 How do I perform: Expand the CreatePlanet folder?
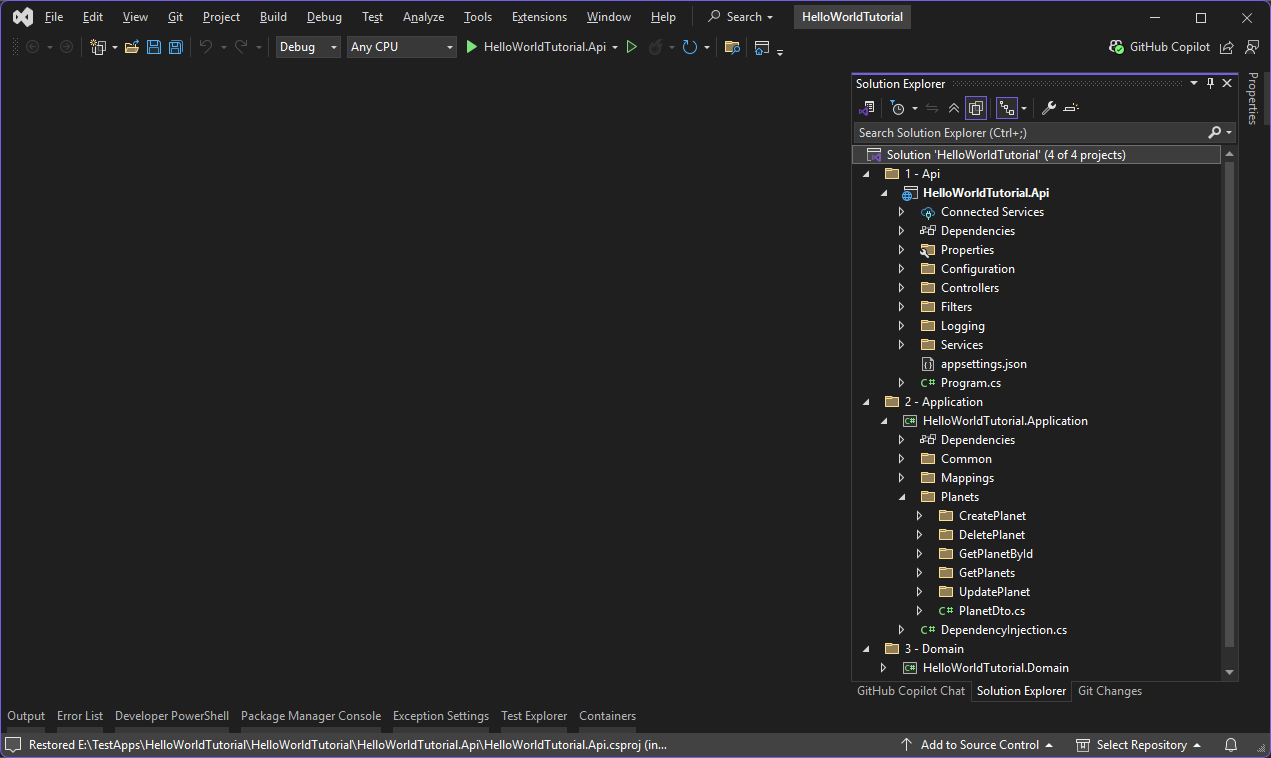point(919,516)
